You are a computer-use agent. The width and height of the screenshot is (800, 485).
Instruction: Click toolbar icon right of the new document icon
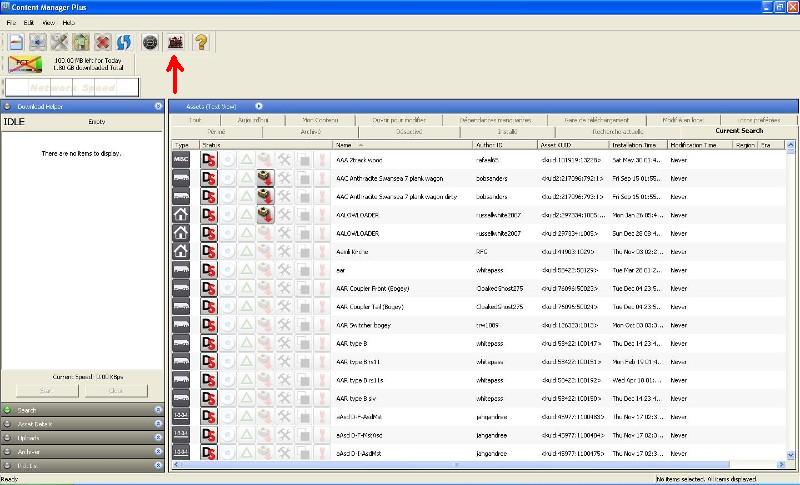pyautogui.click(x=37, y=42)
